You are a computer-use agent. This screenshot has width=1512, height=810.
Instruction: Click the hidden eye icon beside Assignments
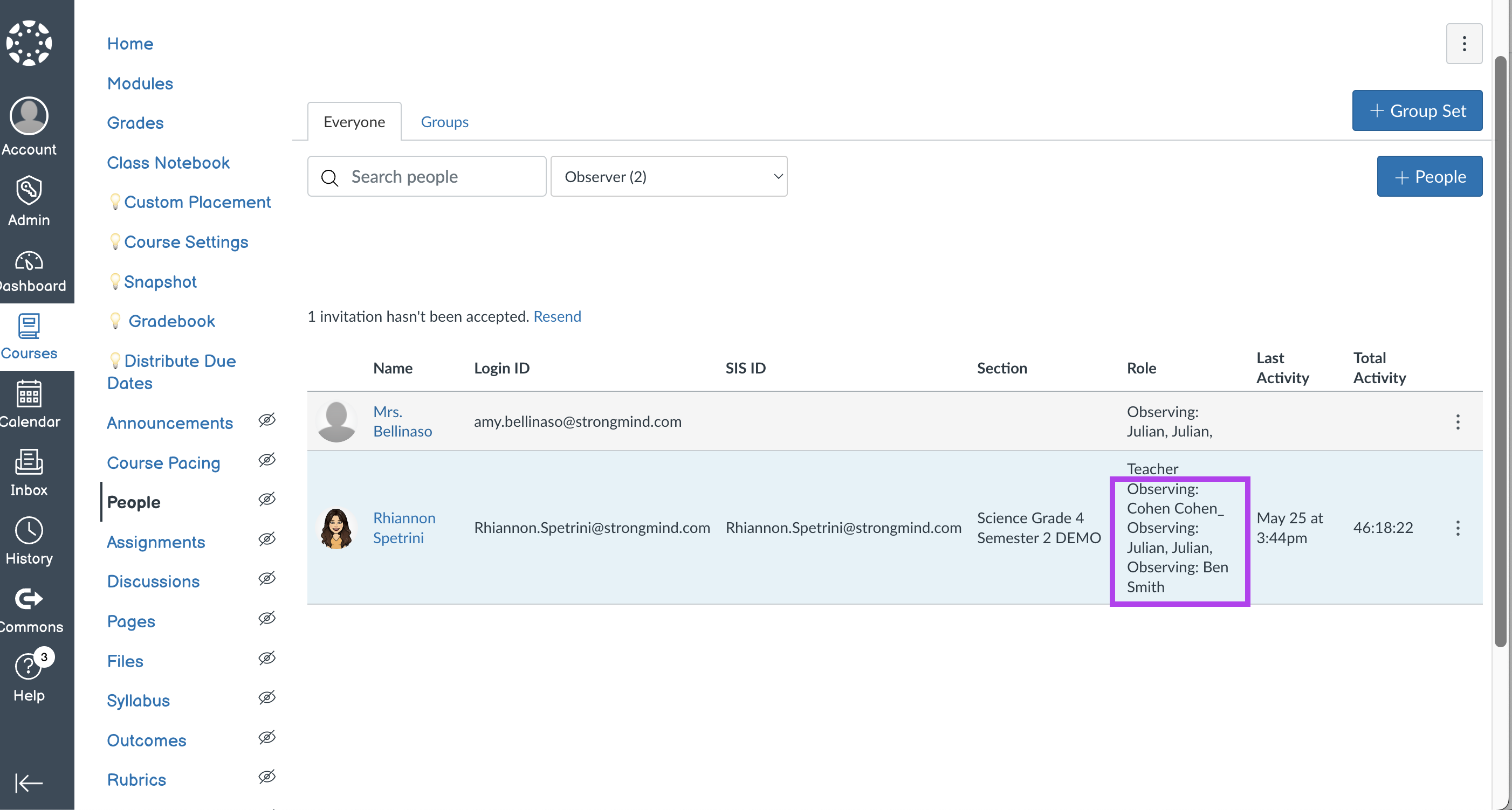point(267,539)
